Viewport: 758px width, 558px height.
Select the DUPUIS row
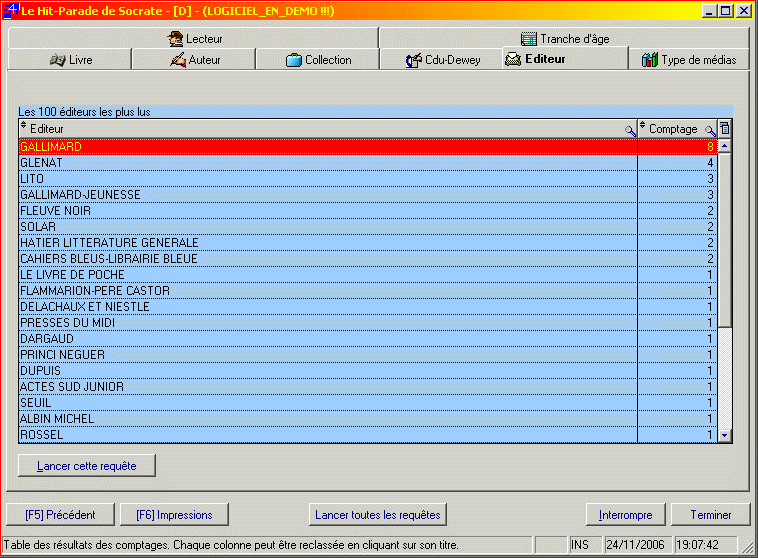point(367,370)
